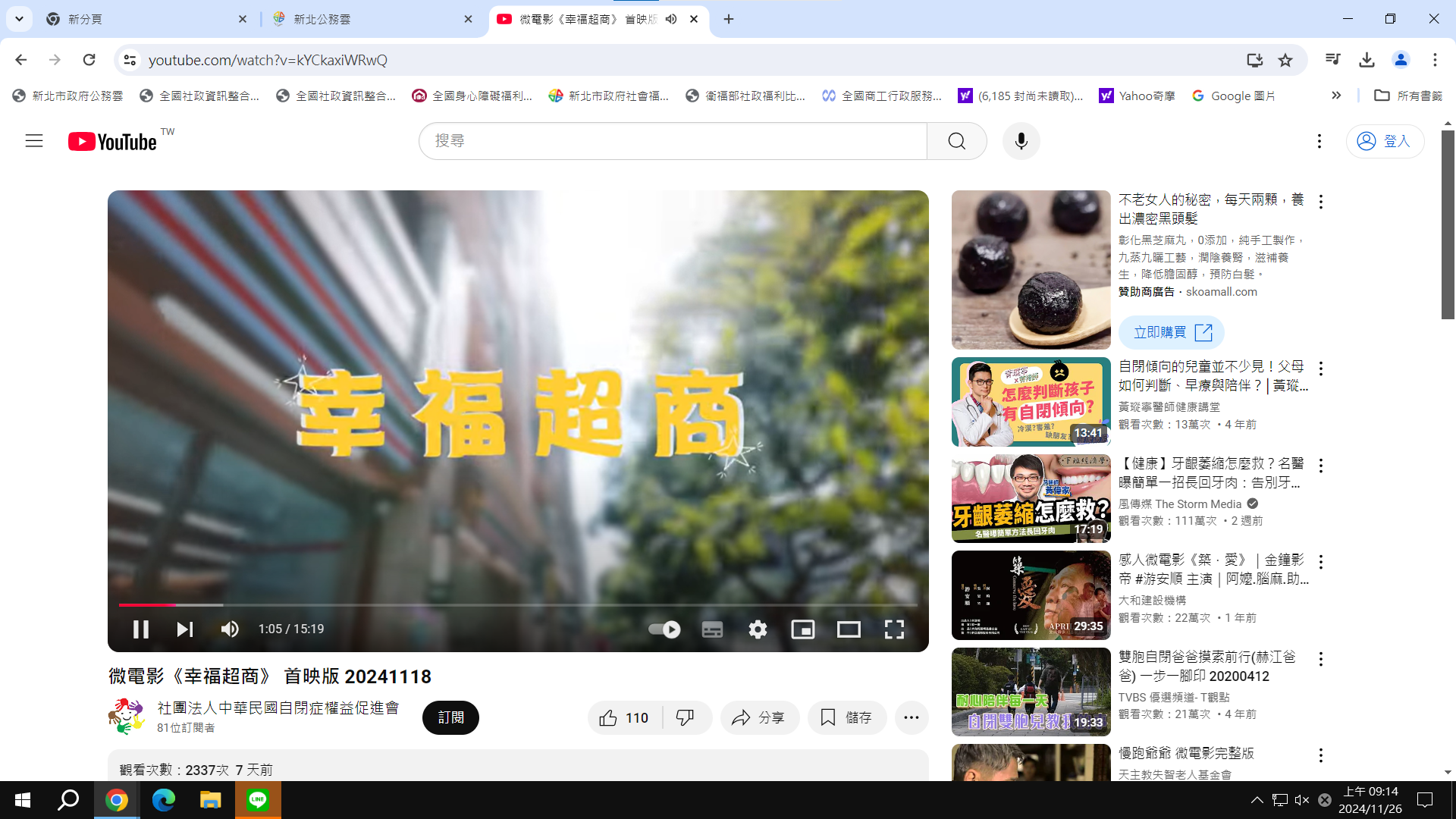Toggle subtitles/closed captions
1456x819 pixels.
(712, 629)
